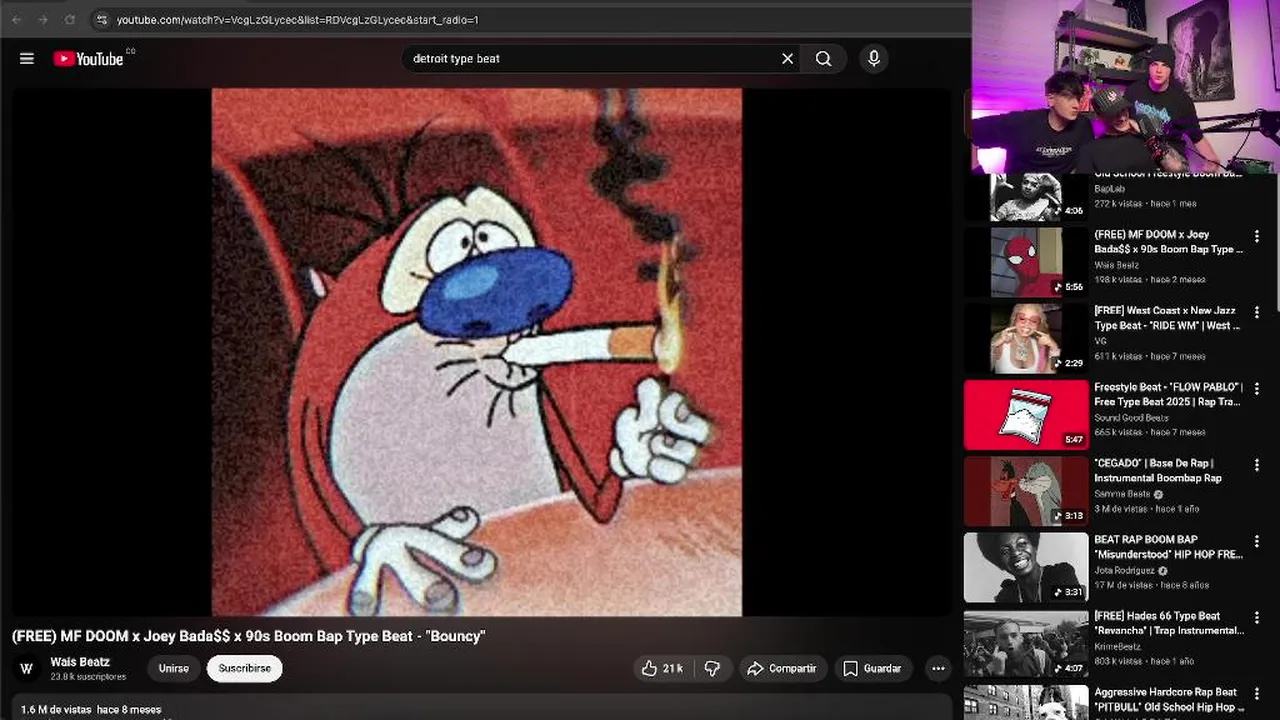1280x720 pixels.
Task: Open options for 'MF DOOM x Joey Bada$$' suggestion
Action: (1257, 237)
